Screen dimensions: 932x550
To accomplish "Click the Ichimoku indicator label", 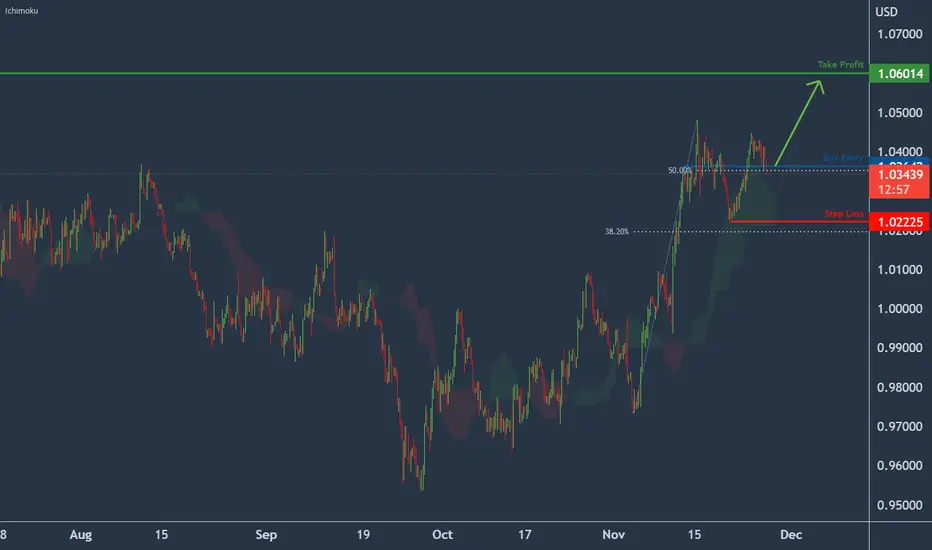I will coord(21,11).
